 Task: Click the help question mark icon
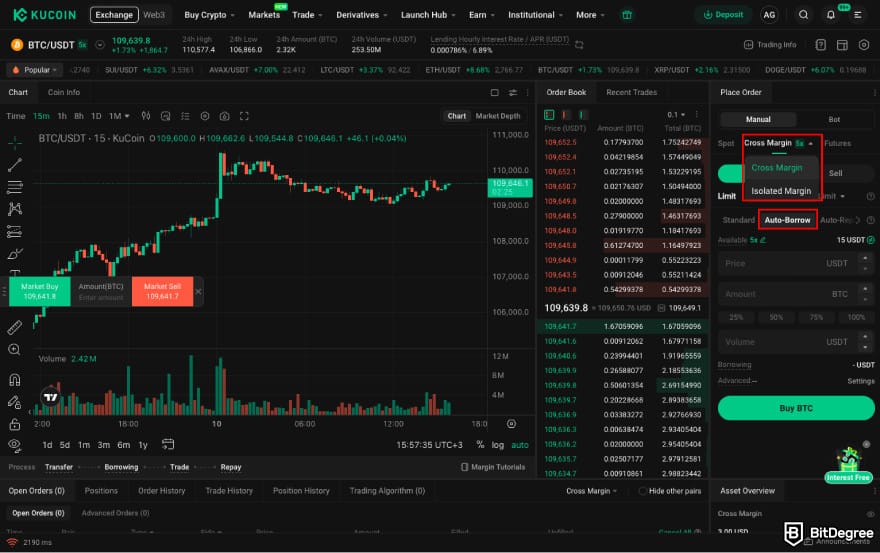click(821, 45)
